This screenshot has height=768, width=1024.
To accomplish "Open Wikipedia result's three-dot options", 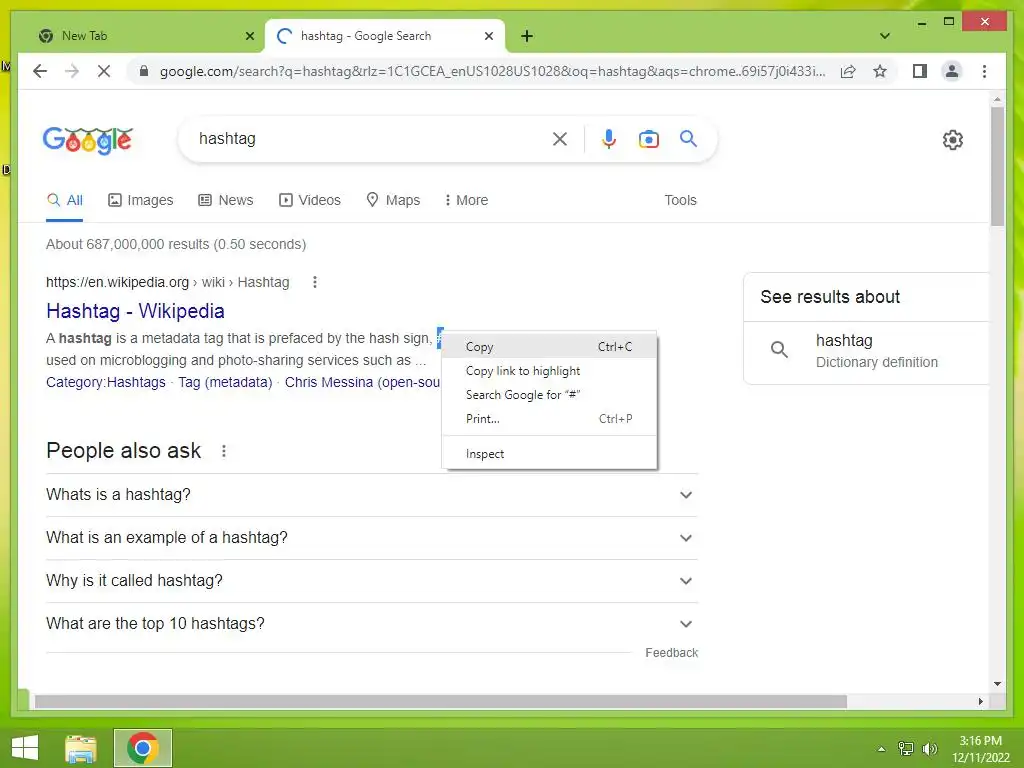I will coord(315,282).
